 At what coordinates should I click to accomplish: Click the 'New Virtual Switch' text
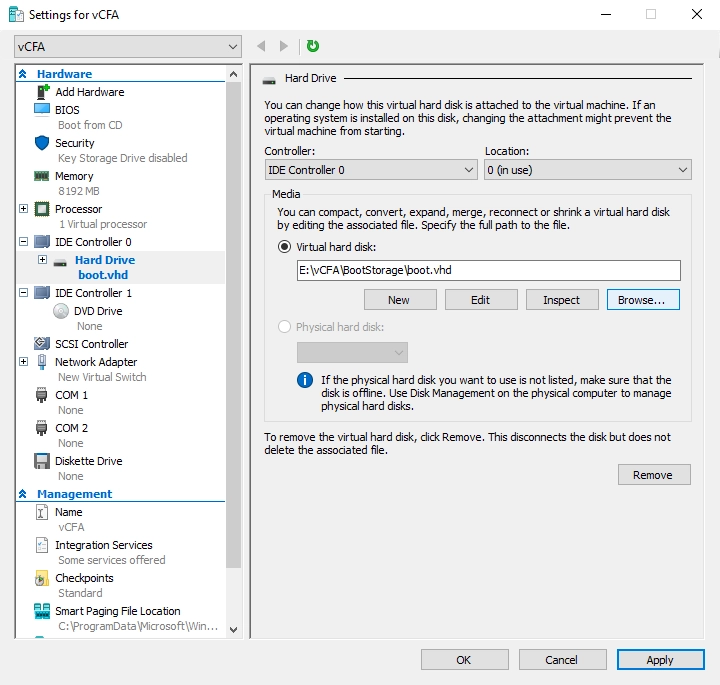102,377
